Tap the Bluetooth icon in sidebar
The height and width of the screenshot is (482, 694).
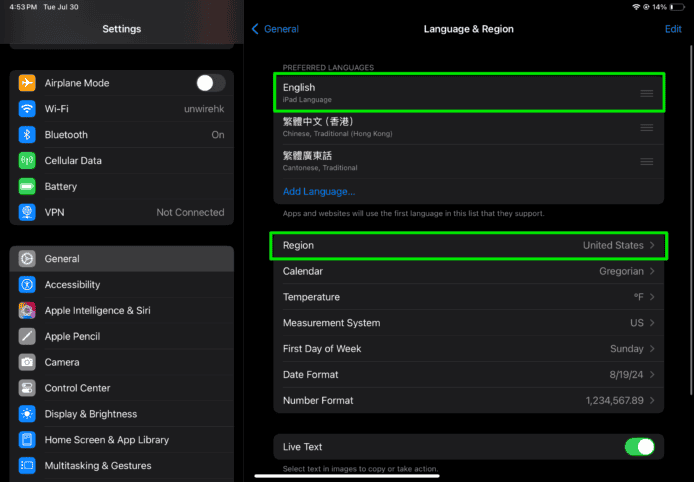(x=27, y=135)
